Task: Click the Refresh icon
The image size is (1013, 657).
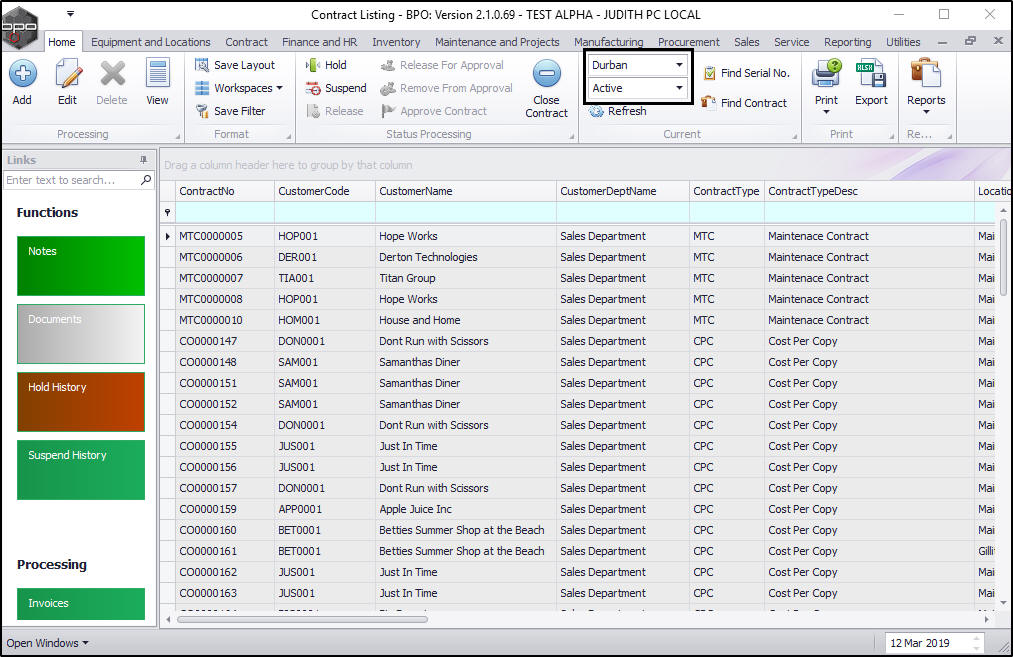Action: [x=597, y=111]
